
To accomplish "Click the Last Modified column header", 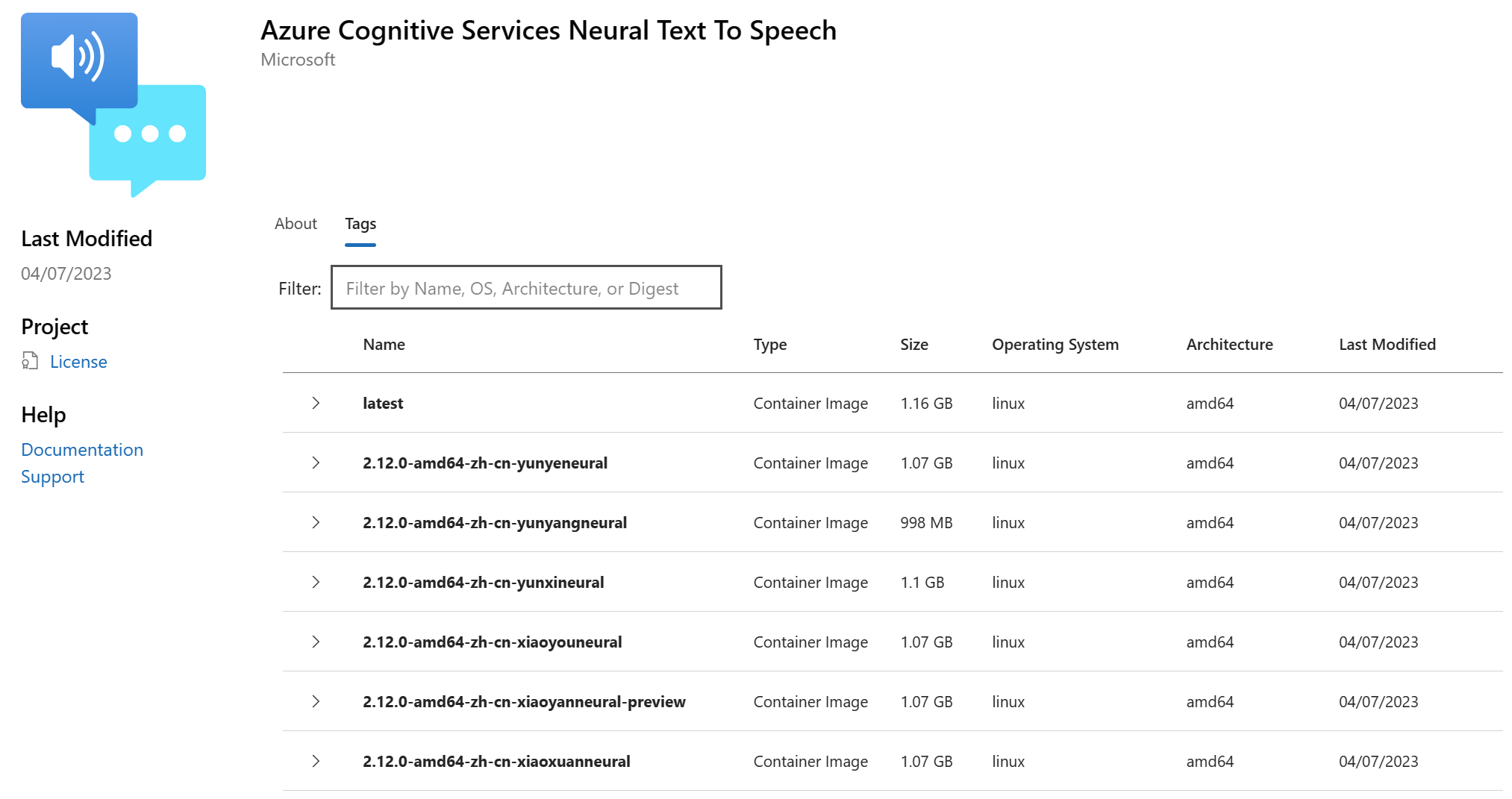I will 1387,345.
